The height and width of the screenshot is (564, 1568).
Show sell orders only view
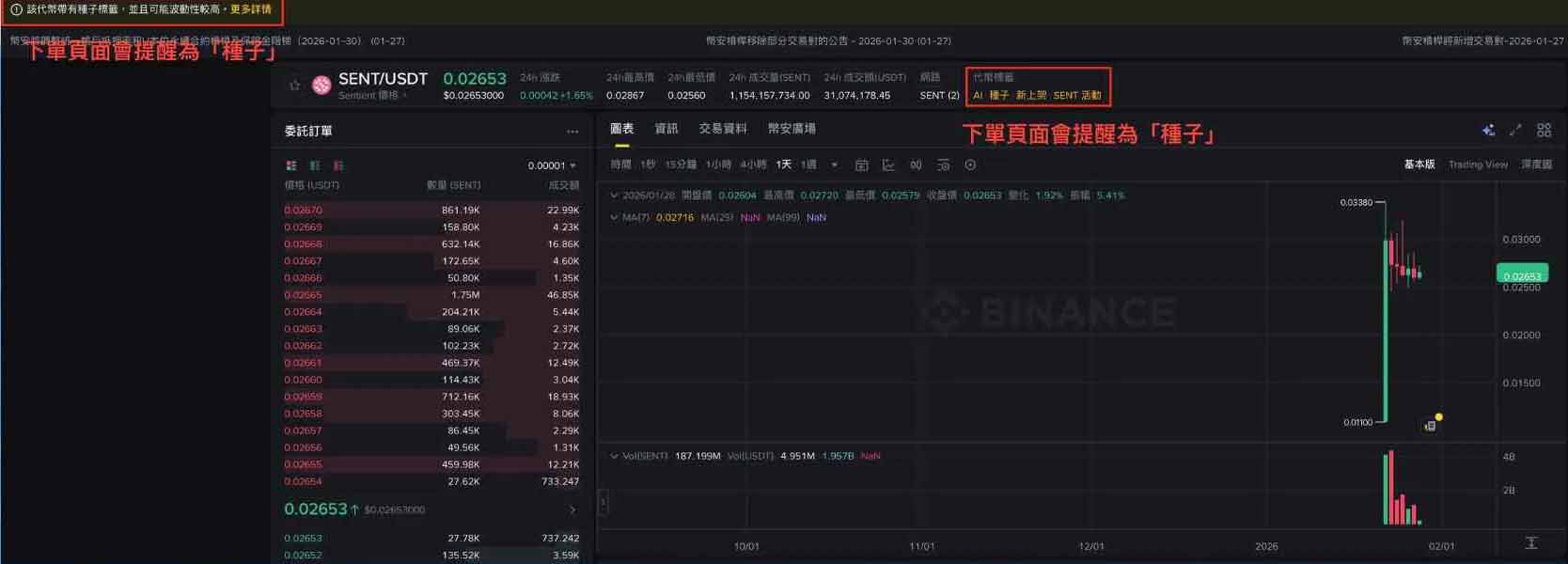pyautogui.click(x=338, y=165)
